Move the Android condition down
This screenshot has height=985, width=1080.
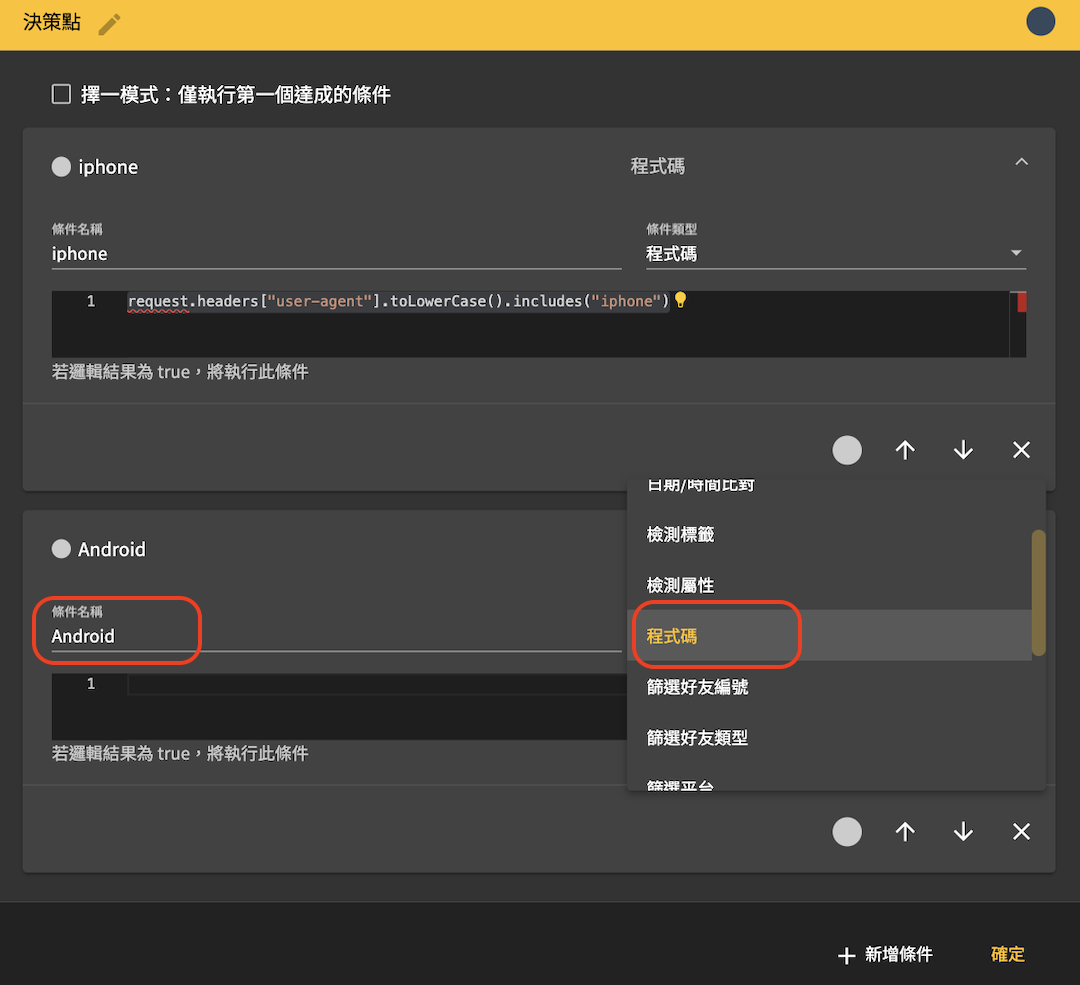click(x=963, y=831)
